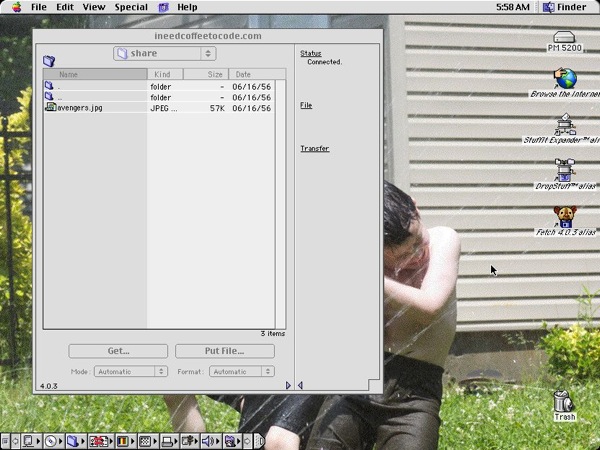
Task: Select the Fetch 4.0.3 alias icon
Action: (x=565, y=217)
